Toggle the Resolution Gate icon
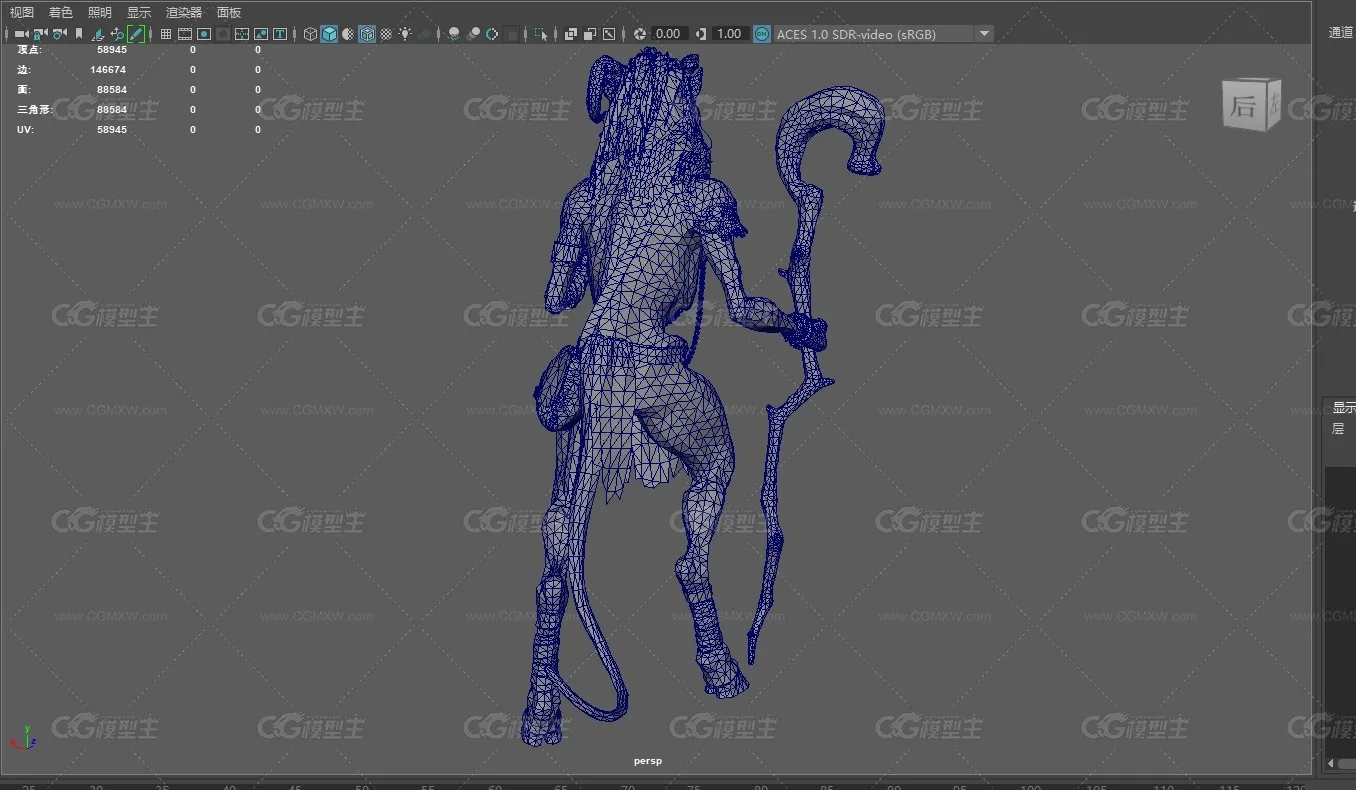The width and height of the screenshot is (1356, 790). point(204,34)
